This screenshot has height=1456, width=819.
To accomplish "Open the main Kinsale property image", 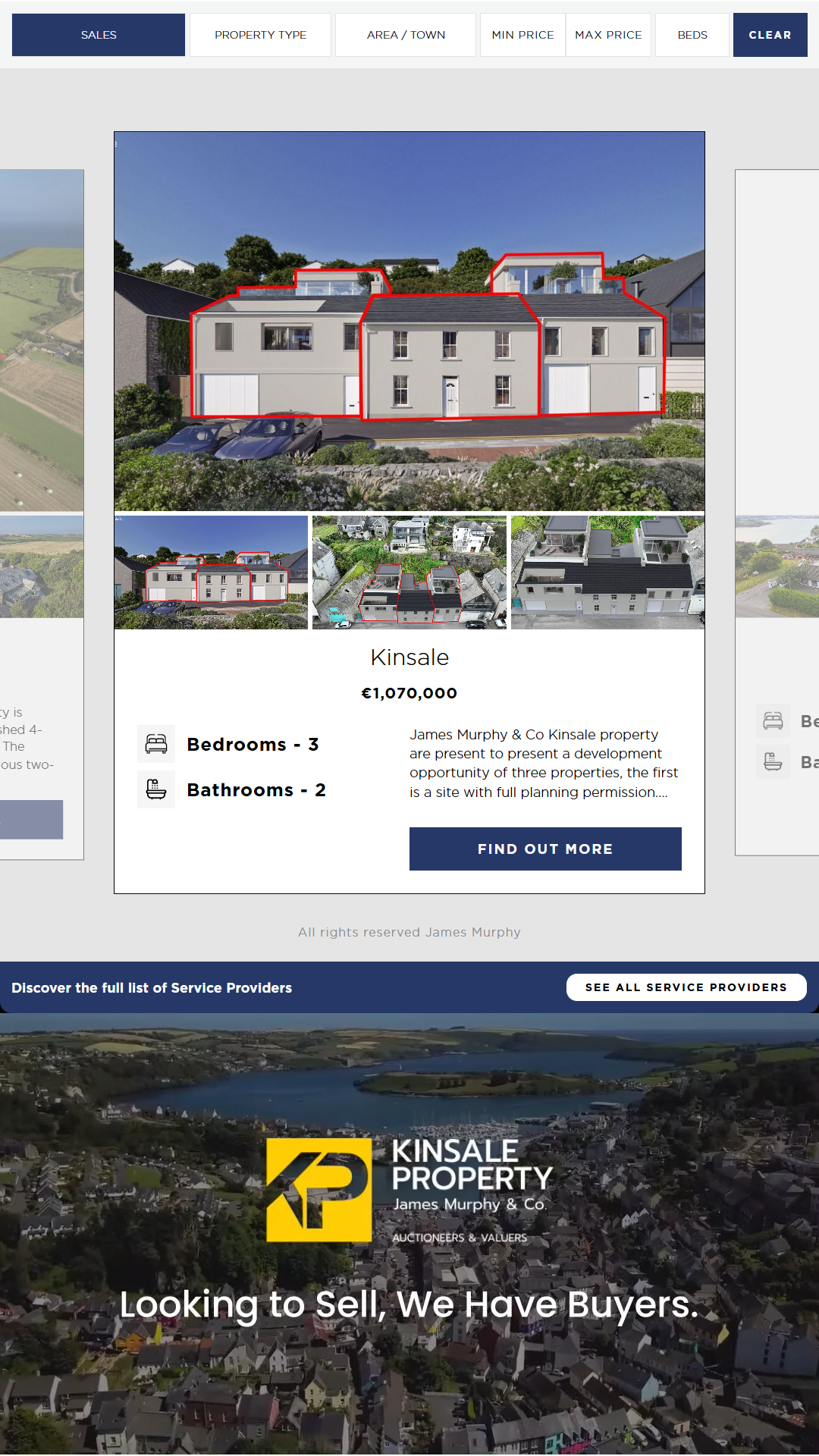I will (x=409, y=322).
